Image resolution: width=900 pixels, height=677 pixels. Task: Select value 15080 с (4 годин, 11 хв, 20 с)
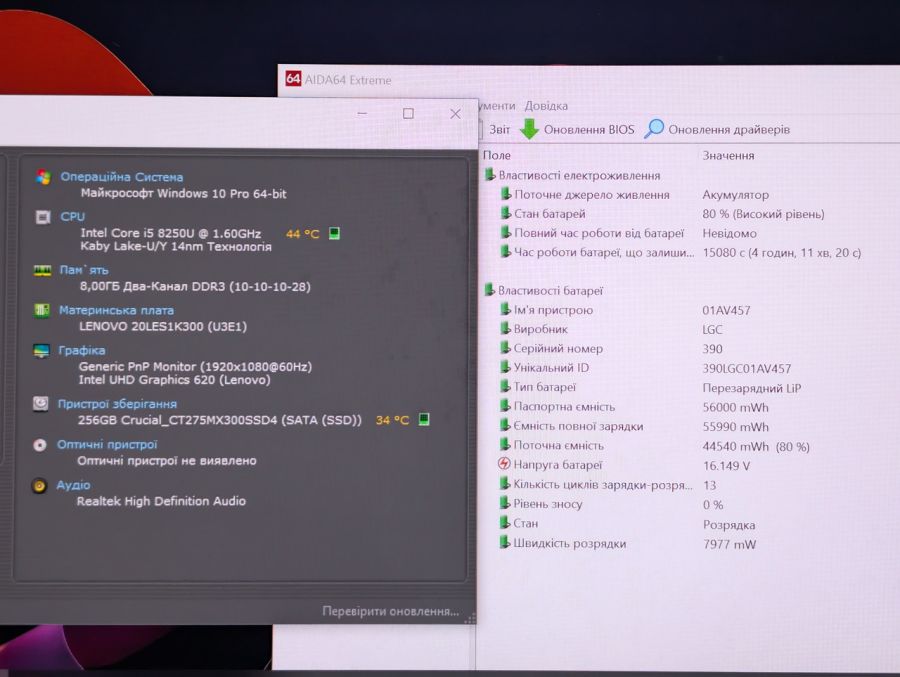pyautogui.click(x=782, y=253)
